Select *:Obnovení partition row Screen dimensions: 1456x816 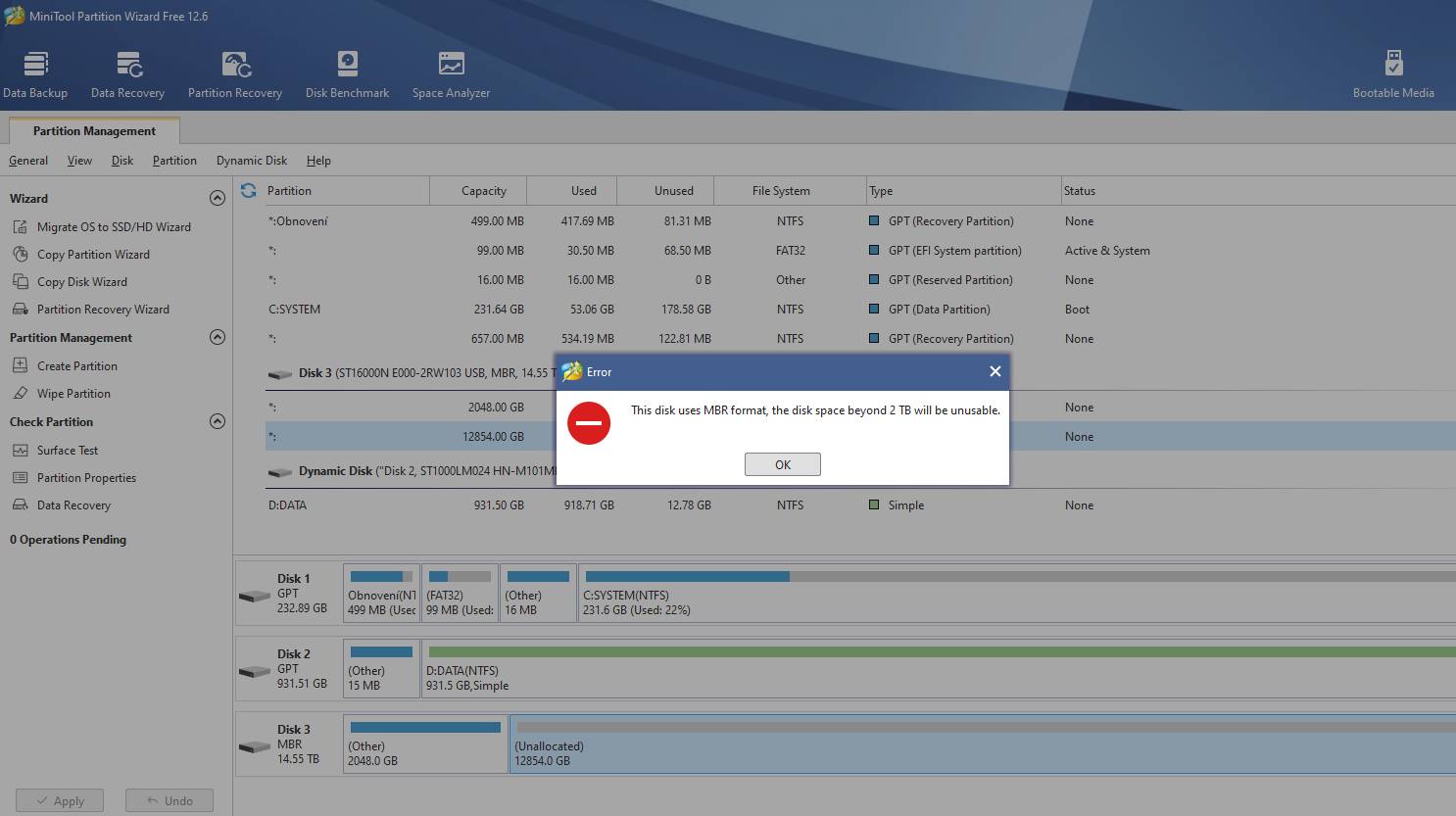[860, 221]
